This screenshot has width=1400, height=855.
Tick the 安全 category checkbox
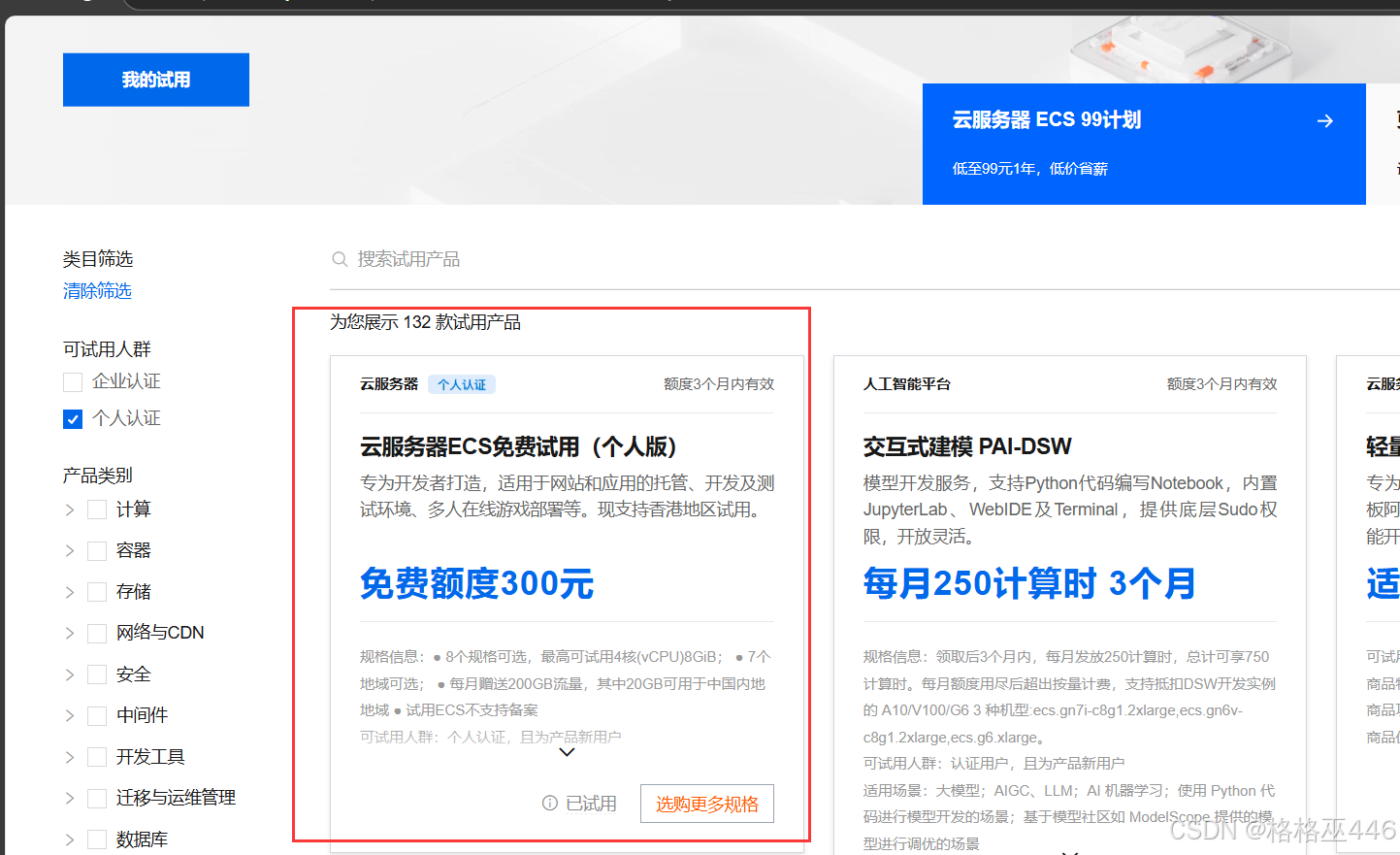point(97,674)
